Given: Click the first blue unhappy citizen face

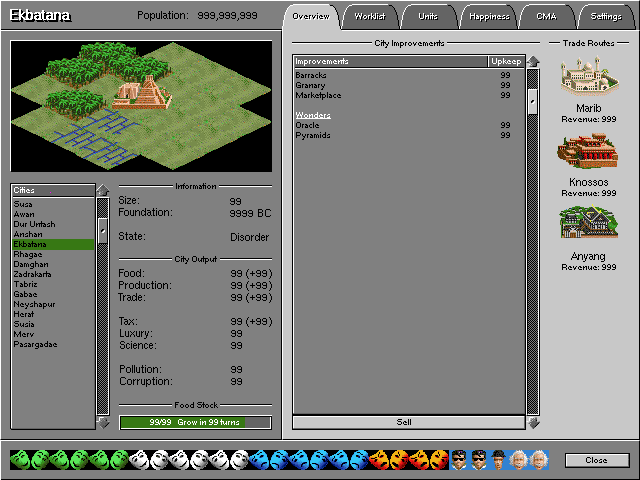Looking at the screenshot, I should tap(259, 460).
